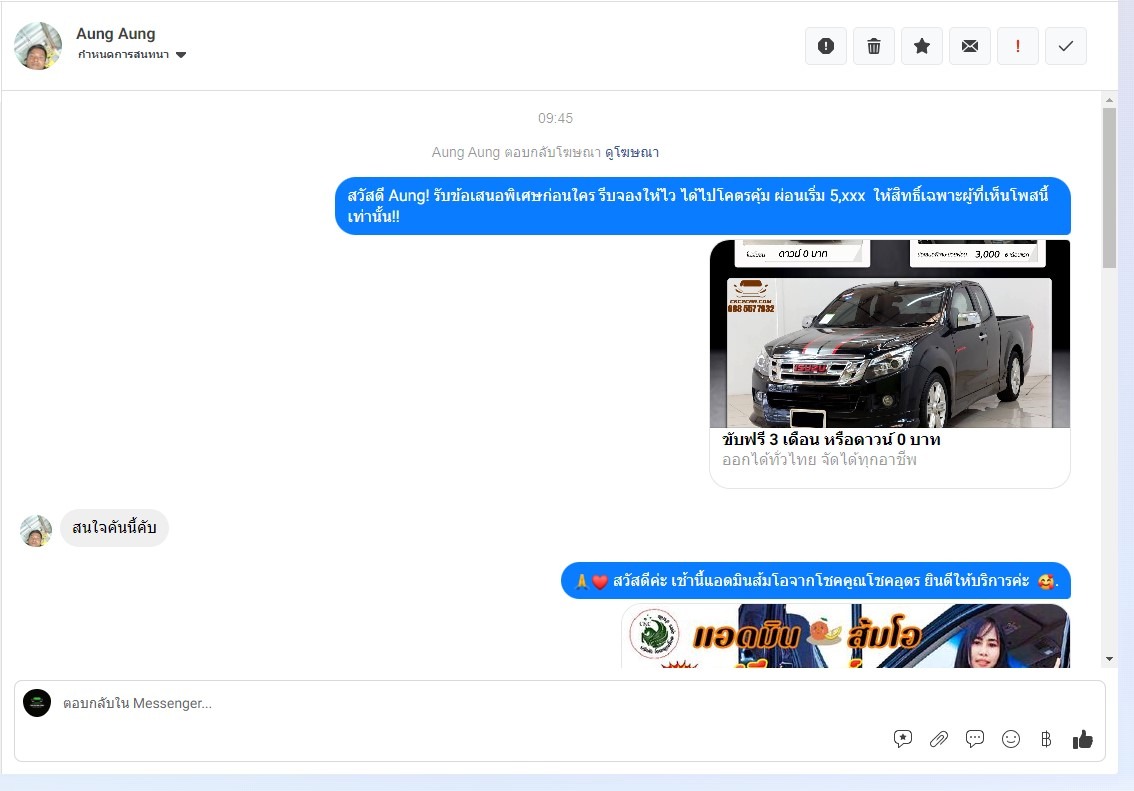The height and width of the screenshot is (791, 1134).
Task: Mark conversation done with checkmark icon
Action: pos(1065,46)
